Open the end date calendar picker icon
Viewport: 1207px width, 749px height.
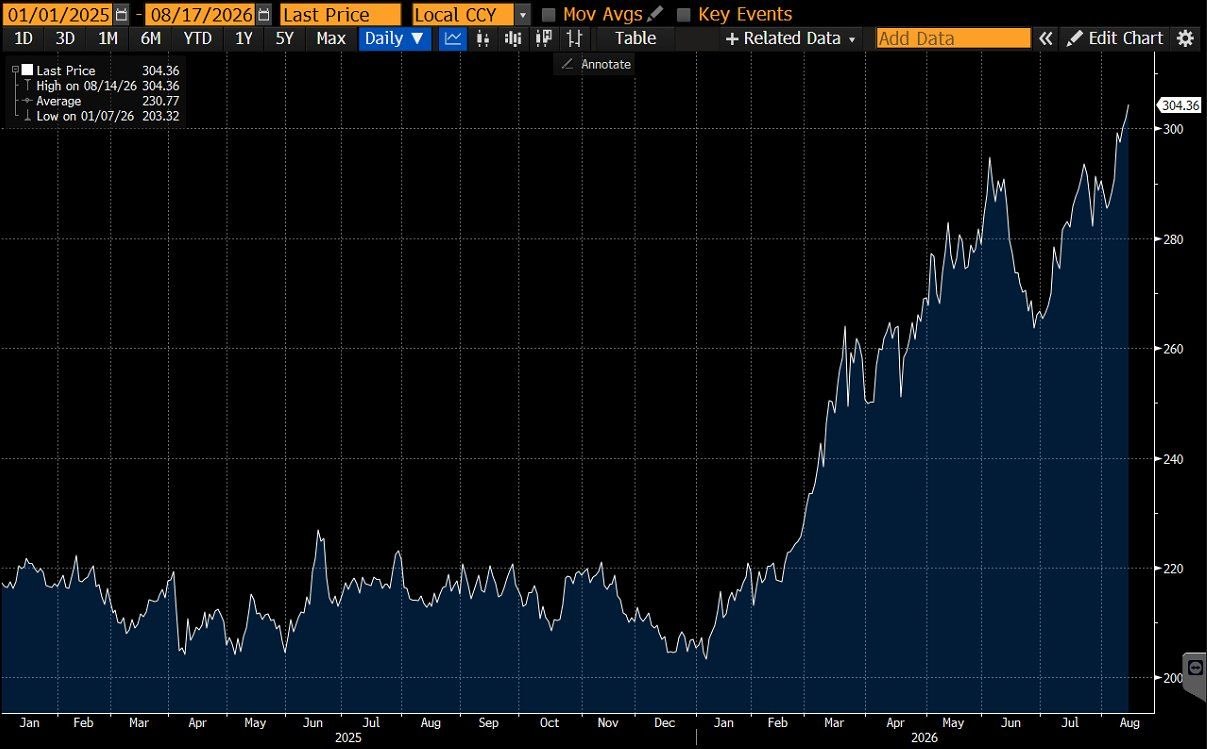(x=263, y=14)
